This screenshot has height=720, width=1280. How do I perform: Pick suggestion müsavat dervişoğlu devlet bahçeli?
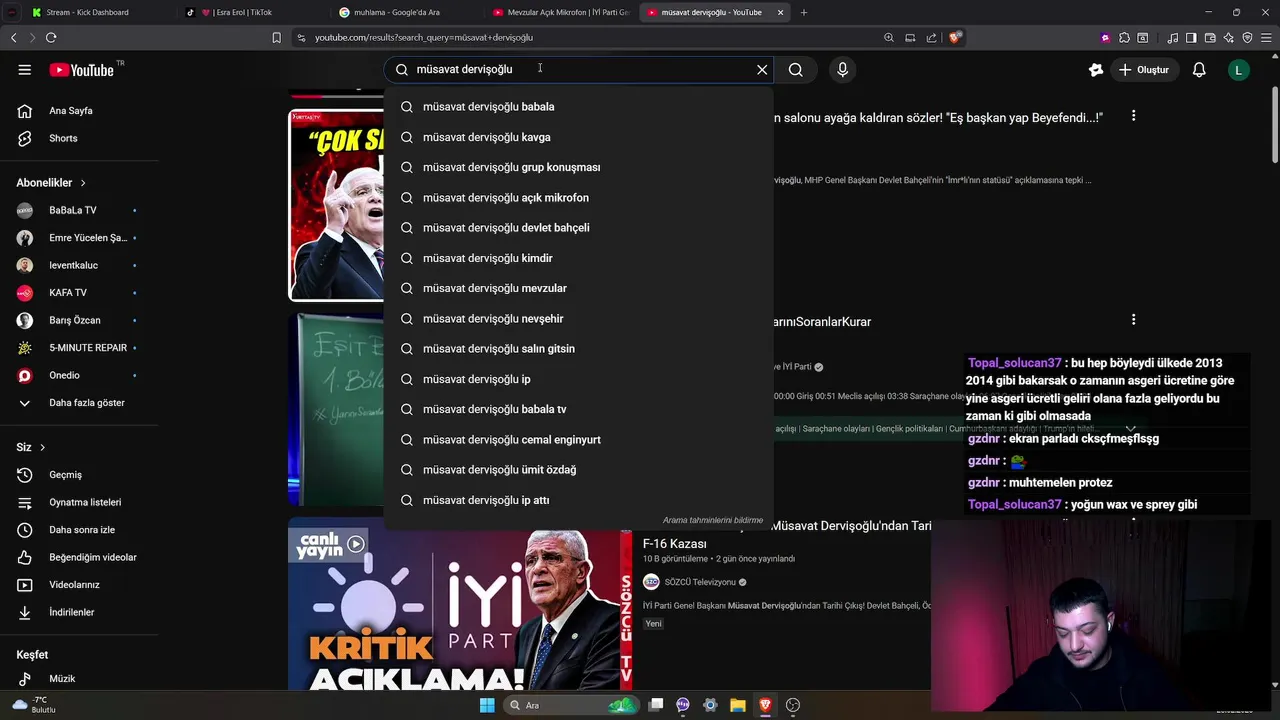tap(578, 228)
